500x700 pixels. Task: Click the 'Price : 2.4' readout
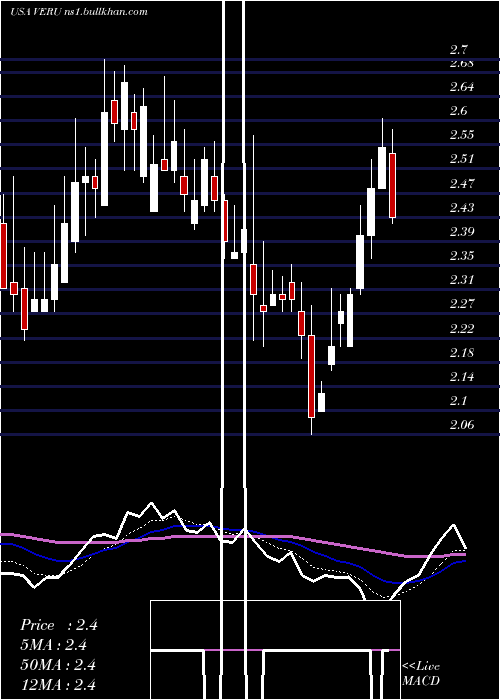tap(58, 625)
